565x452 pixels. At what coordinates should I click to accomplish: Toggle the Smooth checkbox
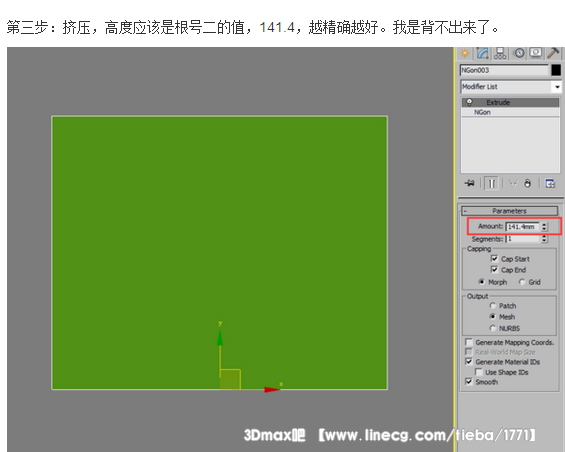469,381
